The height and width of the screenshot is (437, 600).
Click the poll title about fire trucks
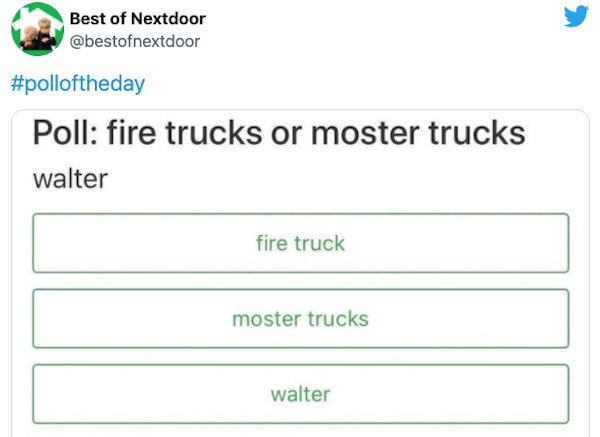279,133
